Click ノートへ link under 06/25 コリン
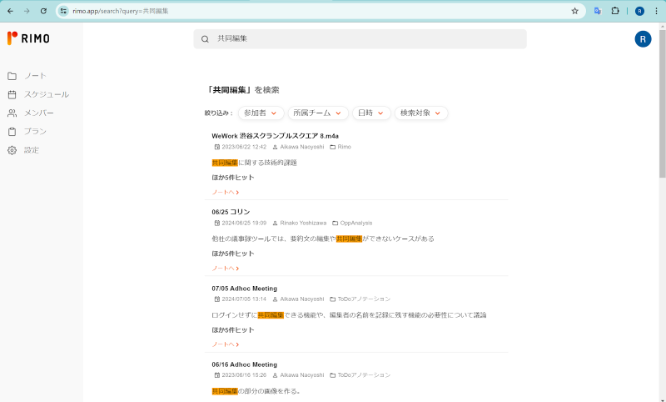 pos(225,268)
